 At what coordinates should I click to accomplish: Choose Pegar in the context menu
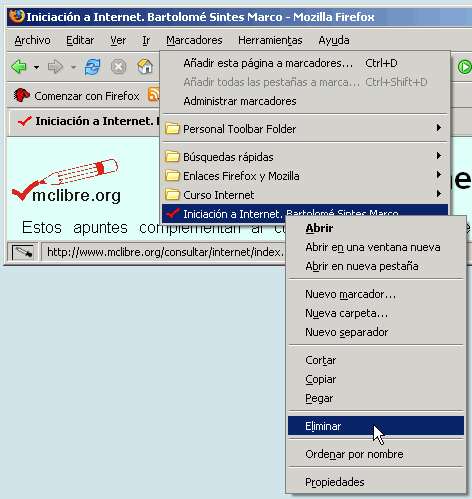(x=376, y=398)
